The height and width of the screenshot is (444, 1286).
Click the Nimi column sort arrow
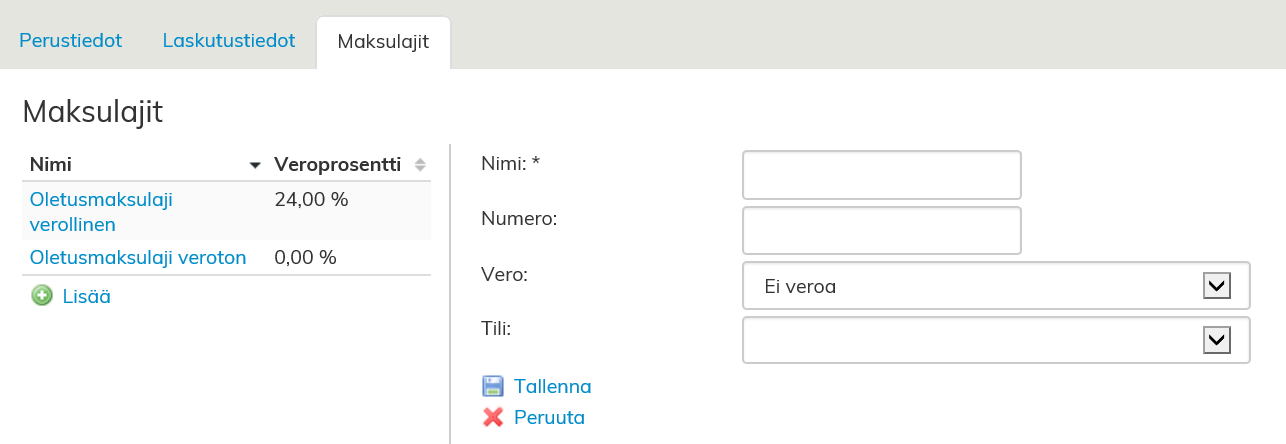[255, 165]
